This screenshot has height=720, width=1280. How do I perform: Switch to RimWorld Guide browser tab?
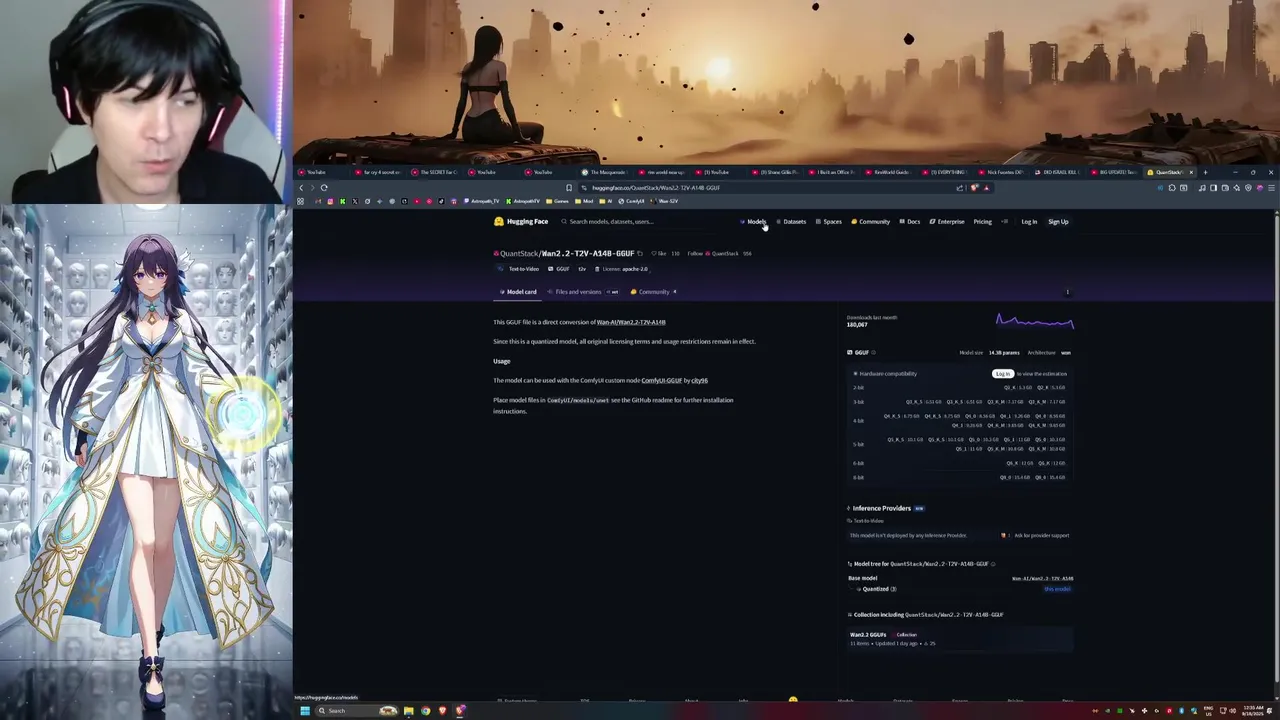tap(888, 172)
